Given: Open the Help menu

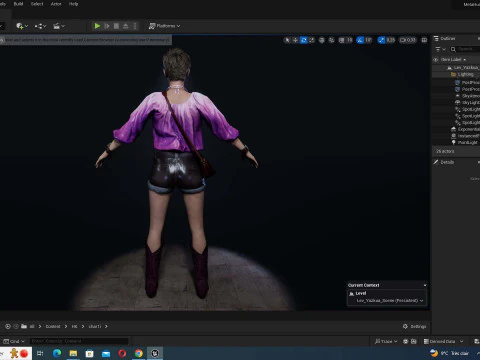Looking at the screenshot, I should point(73,4).
